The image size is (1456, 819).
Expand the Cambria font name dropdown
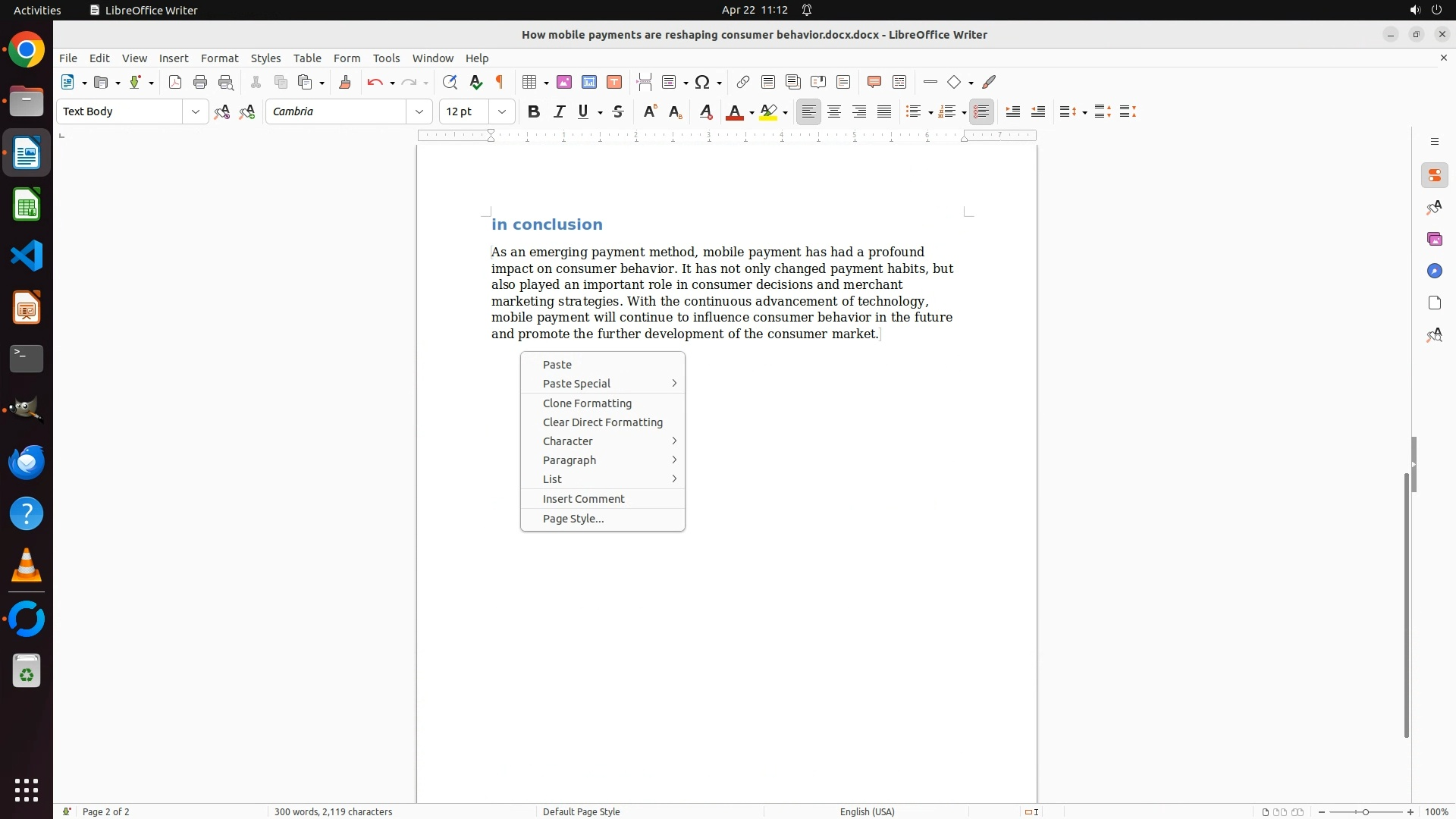[419, 111]
